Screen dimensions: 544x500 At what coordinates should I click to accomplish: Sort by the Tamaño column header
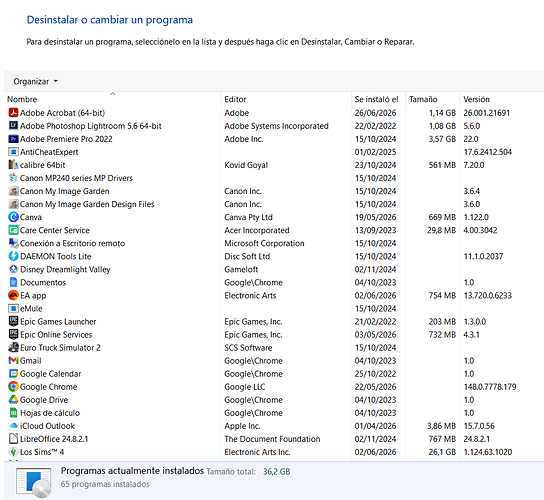(x=423, y=99)
